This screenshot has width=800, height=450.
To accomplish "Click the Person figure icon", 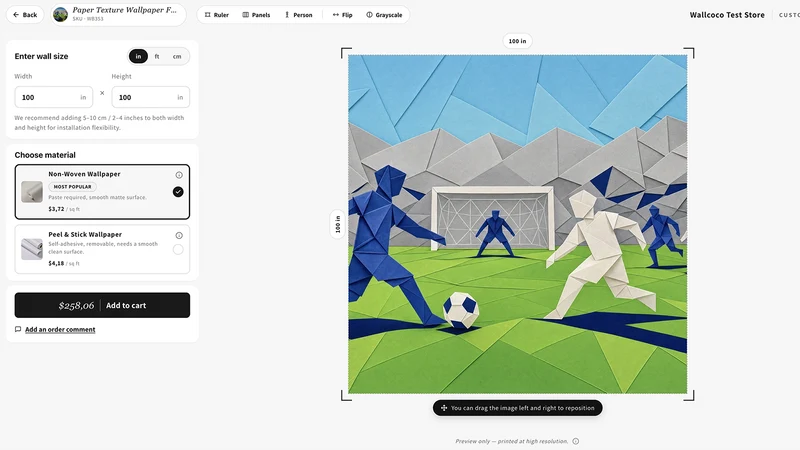I will tap(287, 15).
